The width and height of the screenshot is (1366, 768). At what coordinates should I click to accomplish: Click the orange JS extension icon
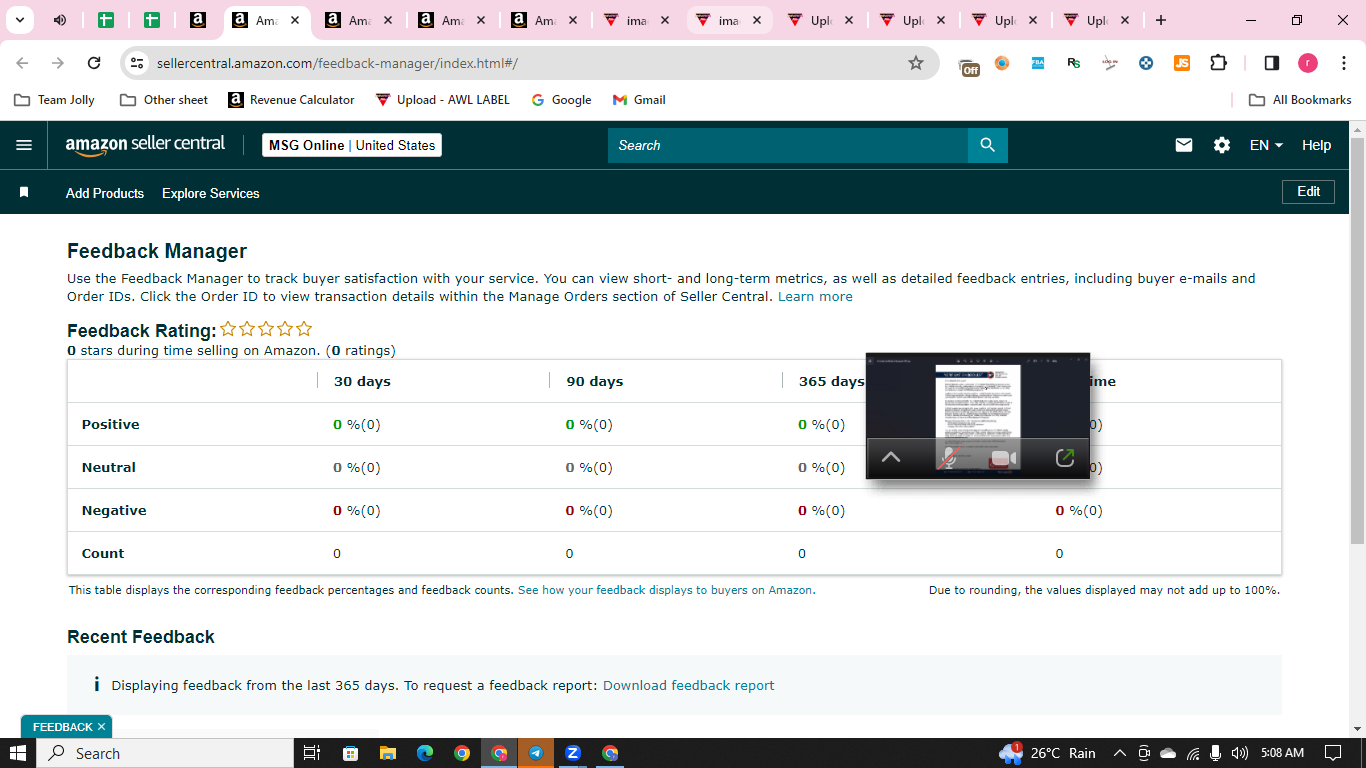(x=1182, y=63)
